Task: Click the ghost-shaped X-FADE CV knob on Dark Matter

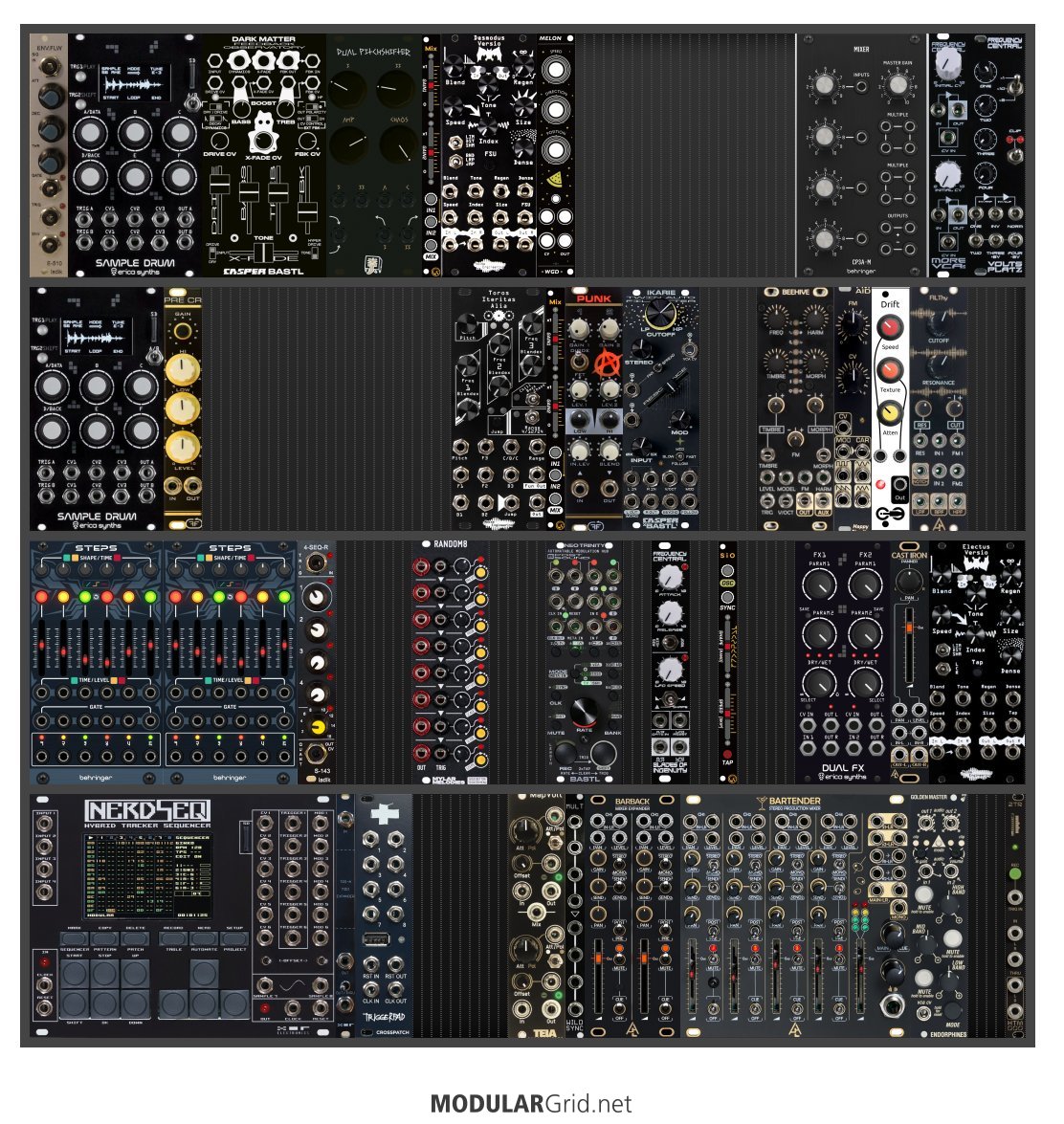Action: [x=263, y=141]
